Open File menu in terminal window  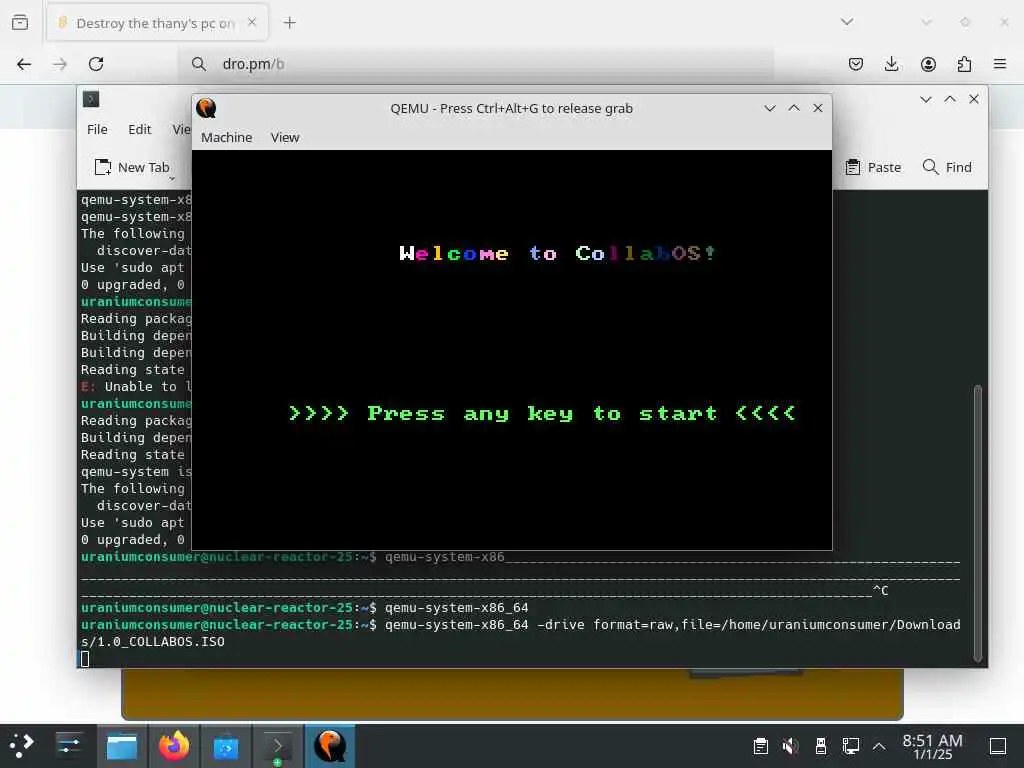coord(97,129)
